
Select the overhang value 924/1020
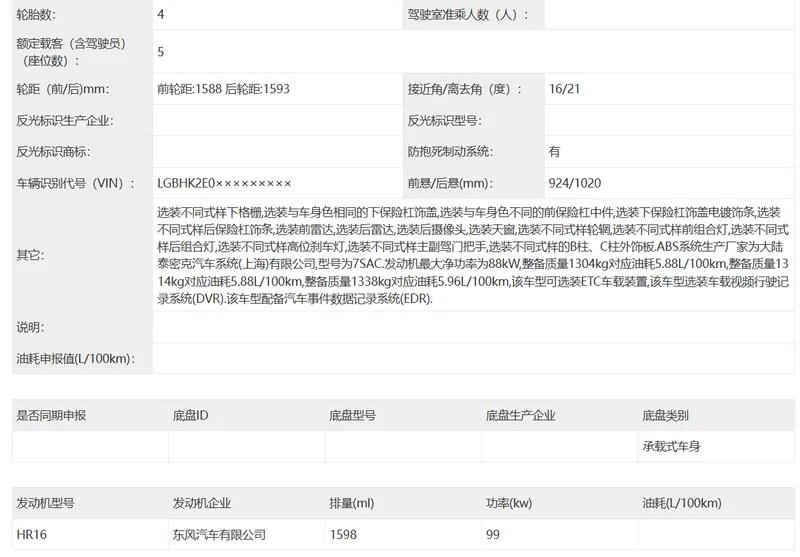click(x=575, y=183)
